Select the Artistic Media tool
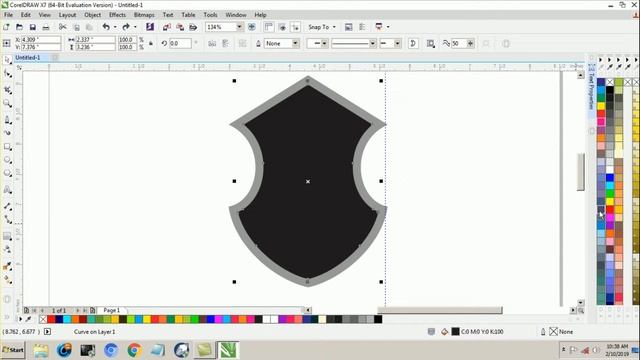The image size is (640, 360). click(x=7, y=133)
